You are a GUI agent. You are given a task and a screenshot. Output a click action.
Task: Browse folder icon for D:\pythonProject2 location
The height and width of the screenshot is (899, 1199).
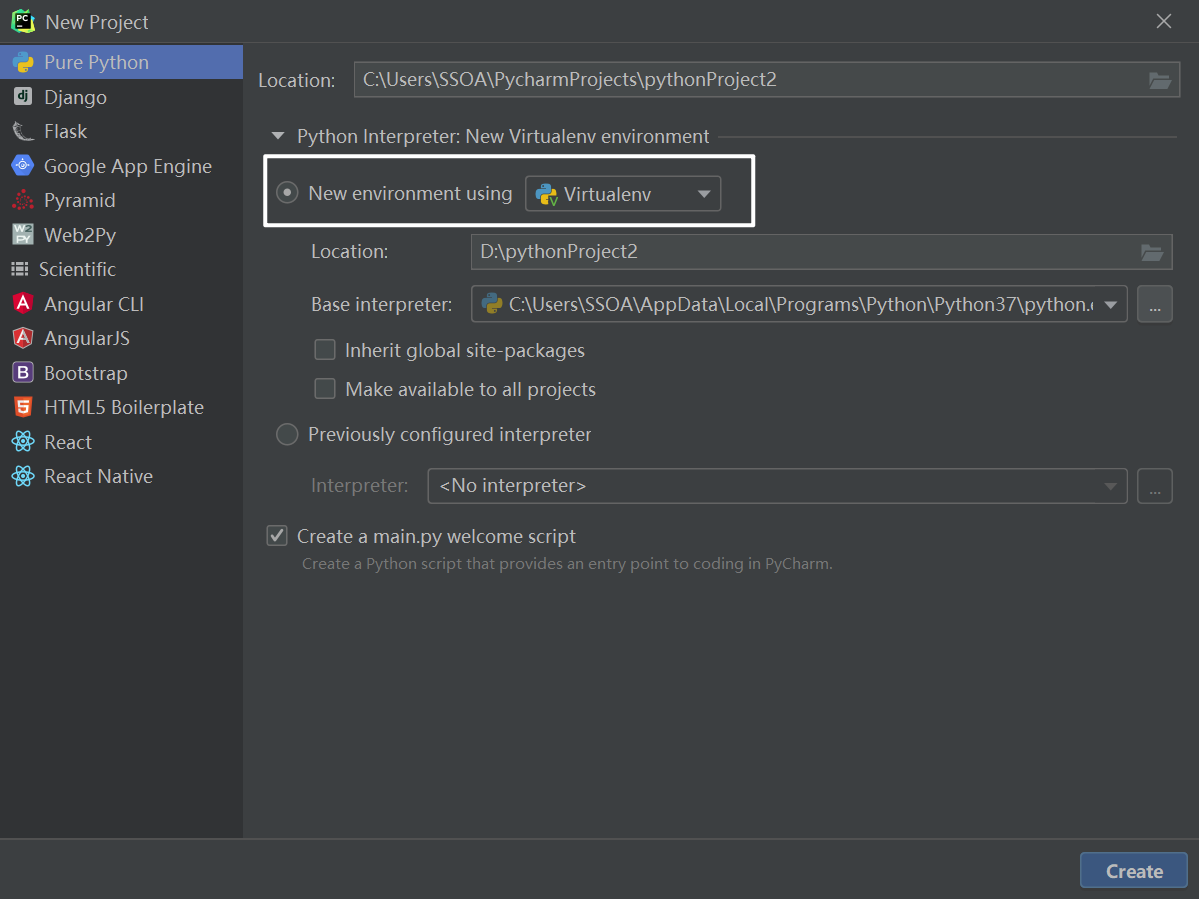point(1152,252)
